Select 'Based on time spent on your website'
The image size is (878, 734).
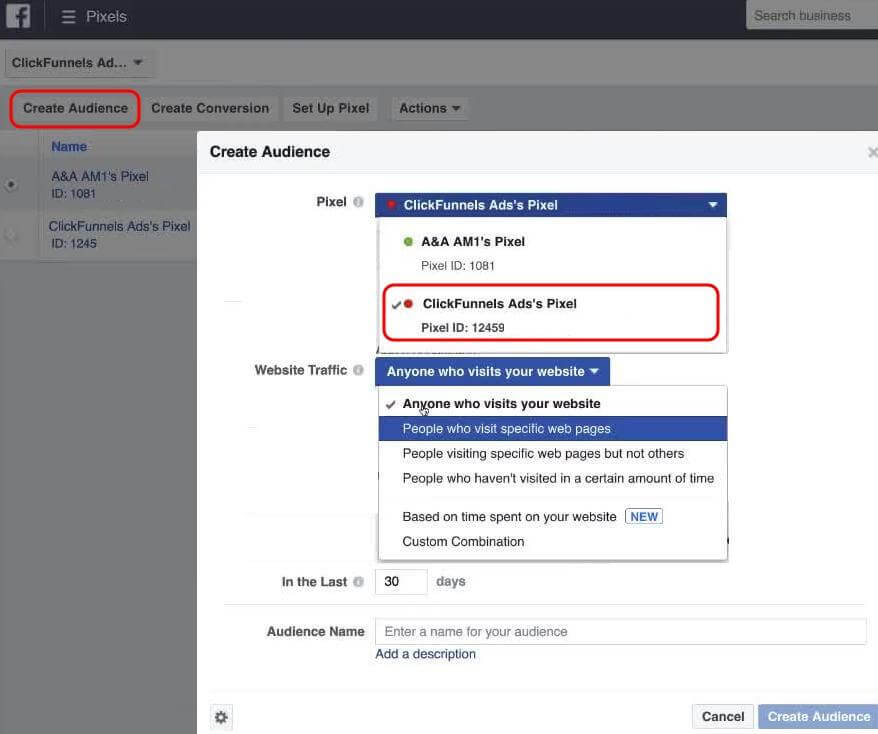(553, 516)
